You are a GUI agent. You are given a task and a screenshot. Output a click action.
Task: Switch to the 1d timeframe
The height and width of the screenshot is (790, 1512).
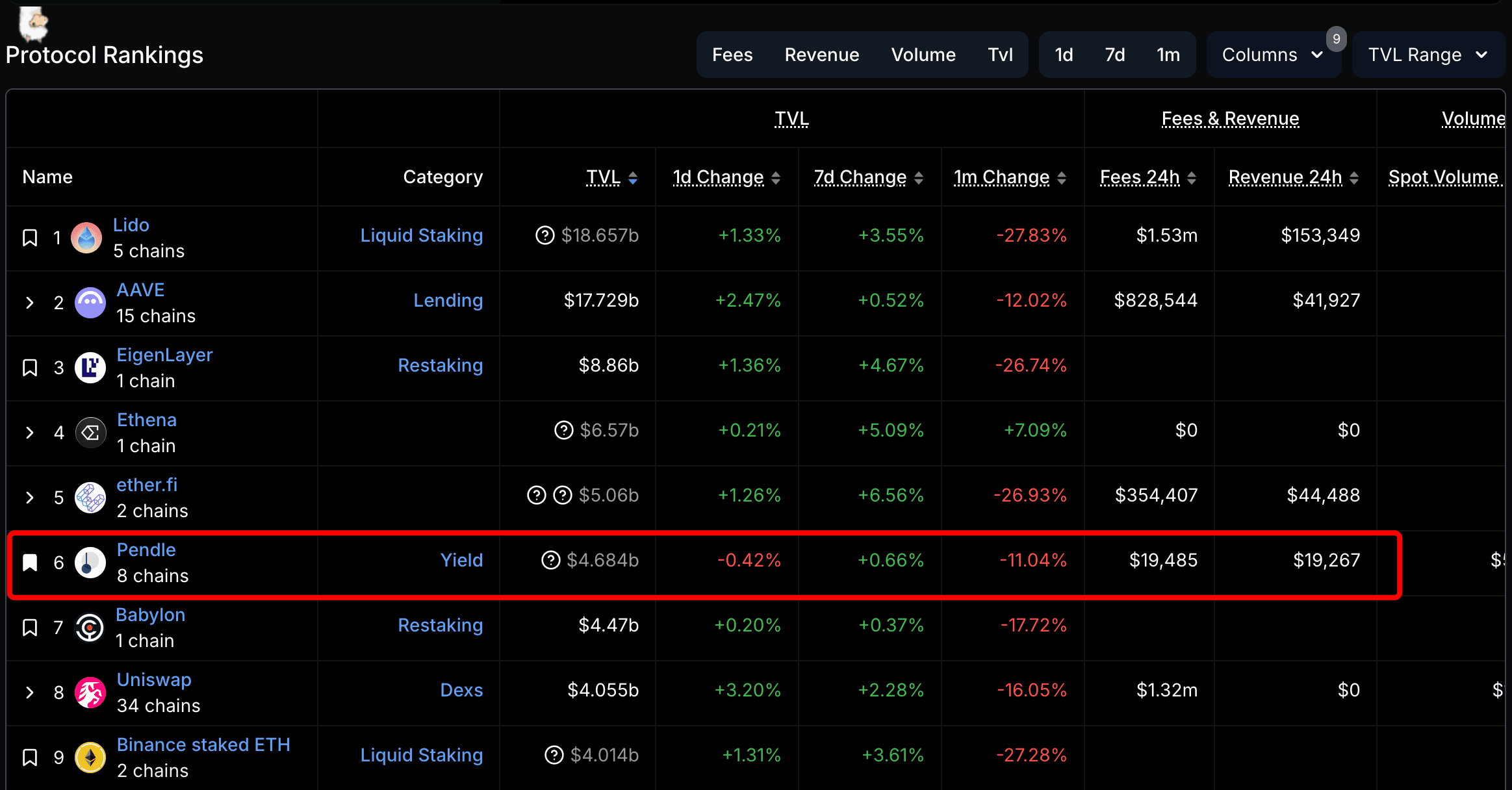point(1064,55)
